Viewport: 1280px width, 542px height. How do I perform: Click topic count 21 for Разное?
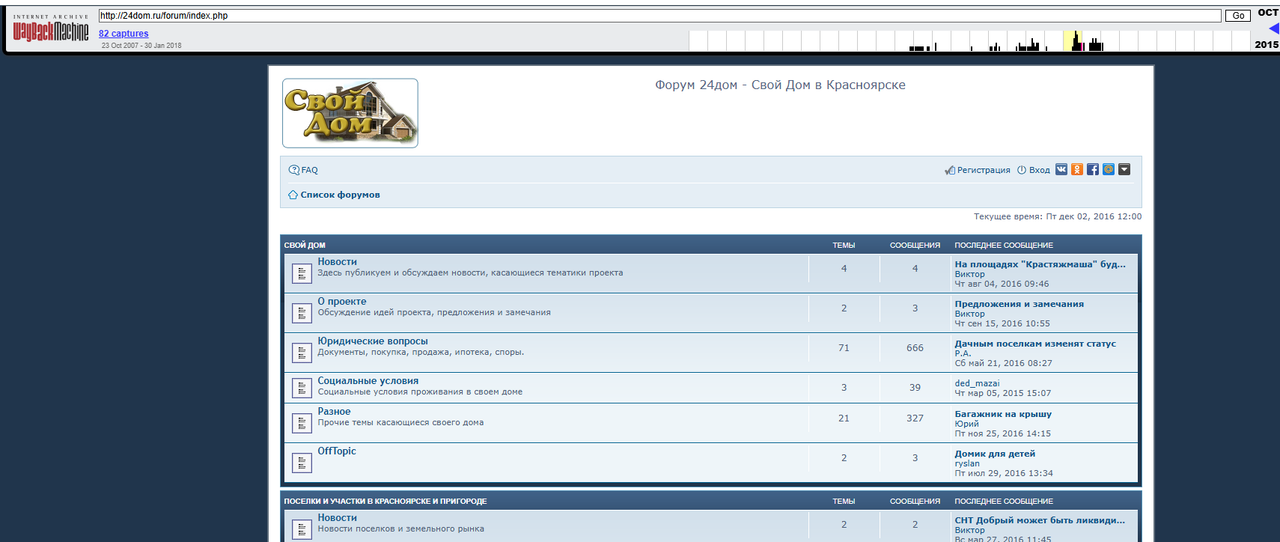844,418
